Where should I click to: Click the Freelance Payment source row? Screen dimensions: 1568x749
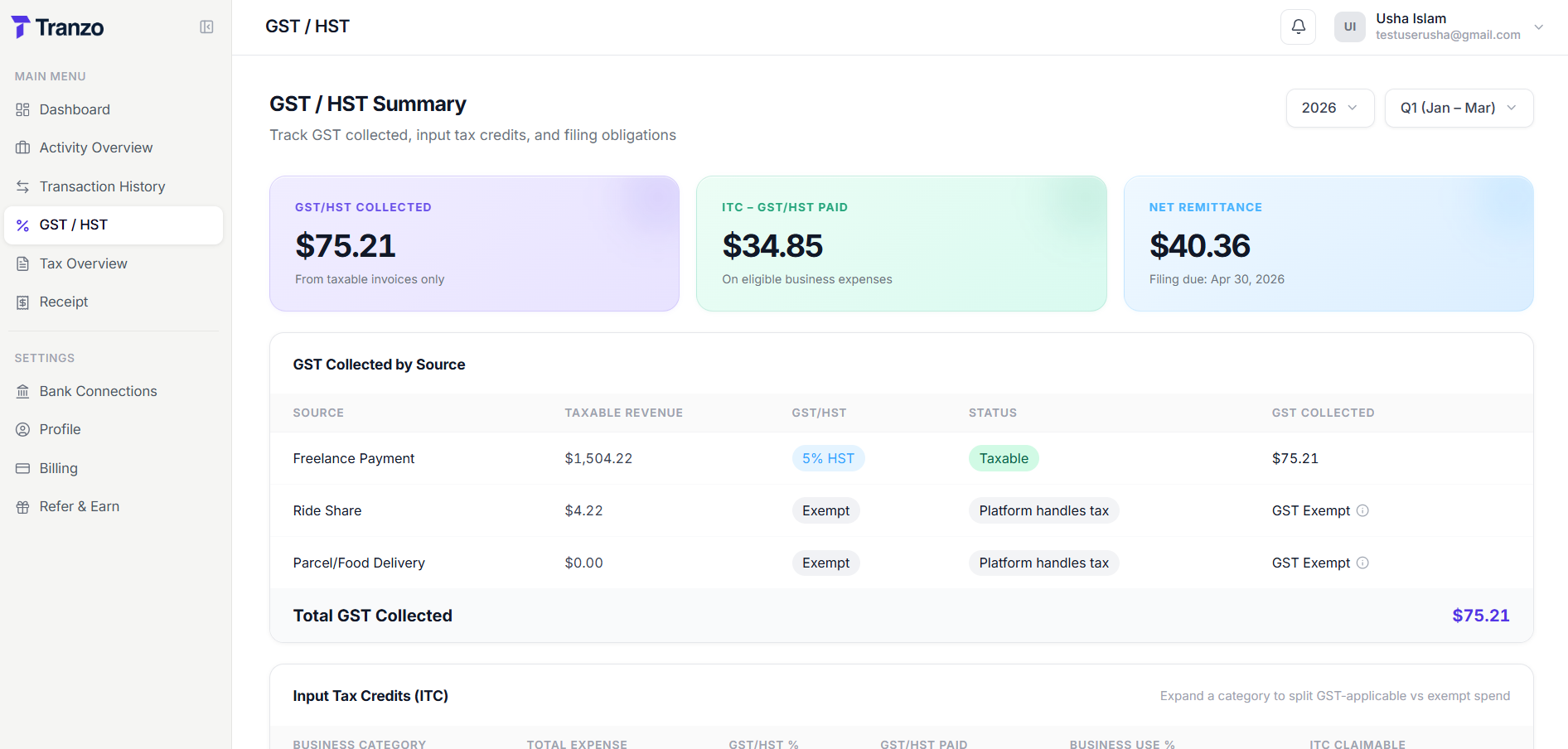point(902,458)
